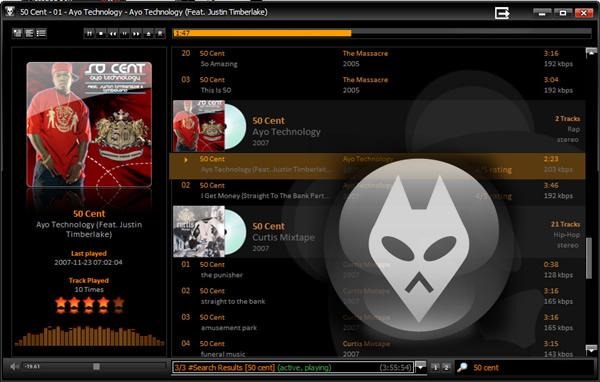Viewport: 600px width, 382px height.
Task: Click the Ayo Technology album thumbnail in playlist
Action: (199, 126)
